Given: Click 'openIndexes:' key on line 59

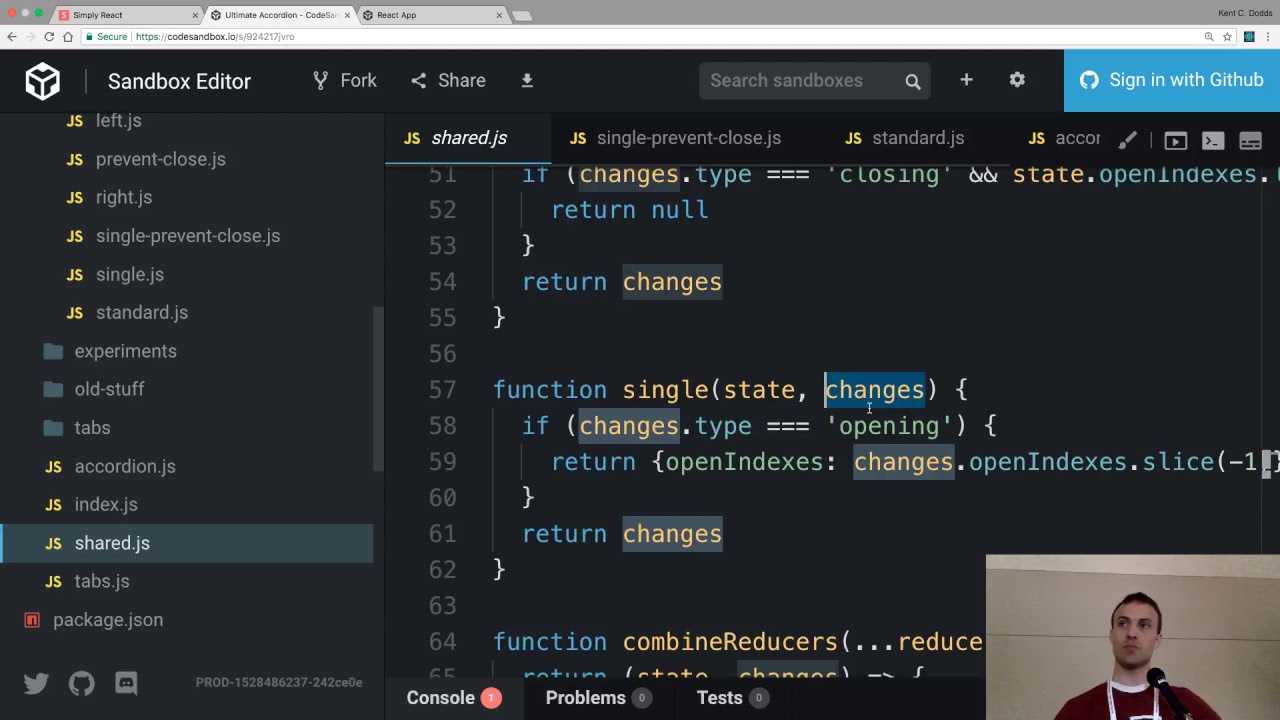Looking at the screenshot, I should point(750,462).
